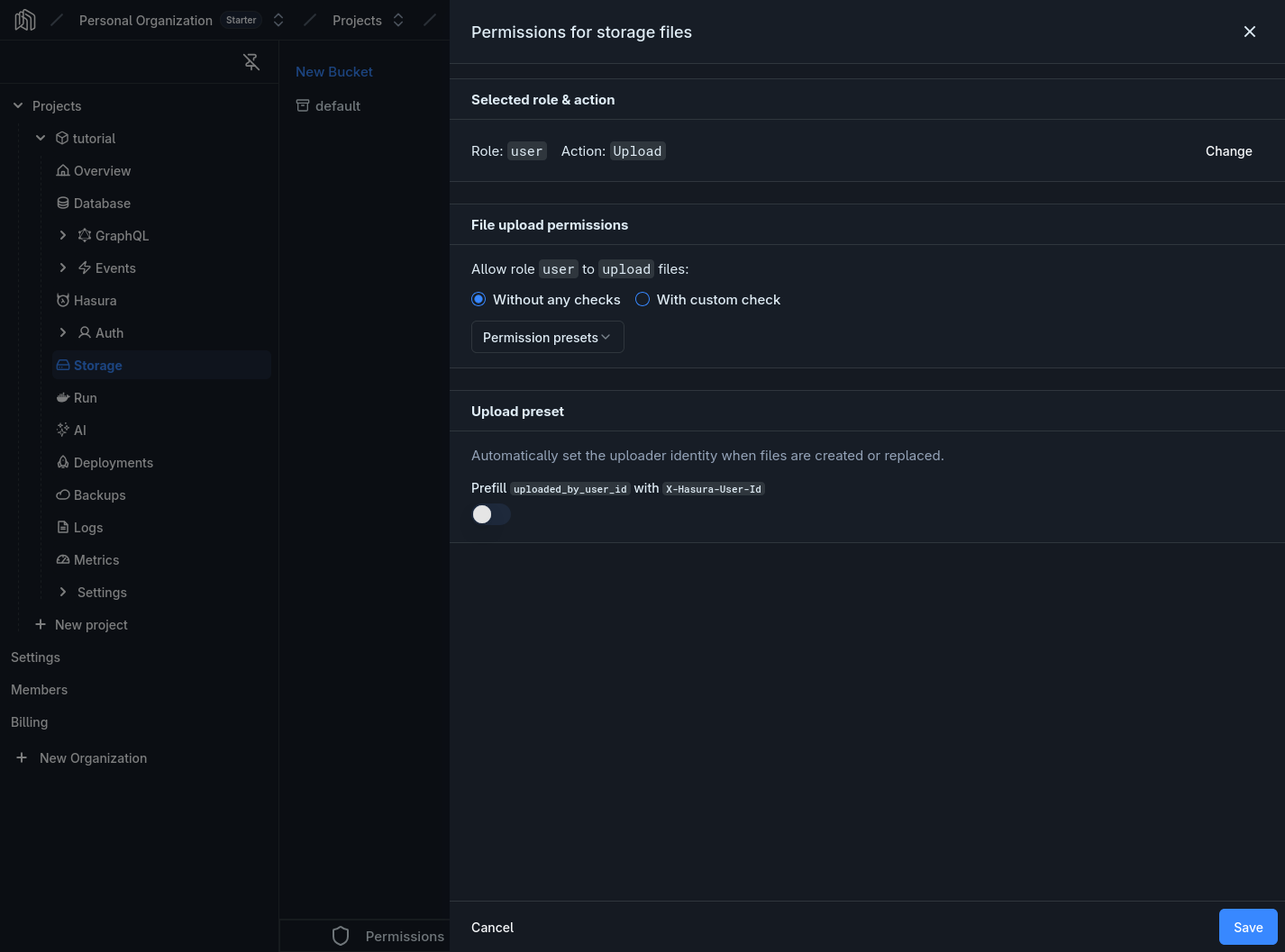Collapse the tutorial project node
Viewport: 1285px width, 952px height.
pyautogui.click(x=41, y=138)
